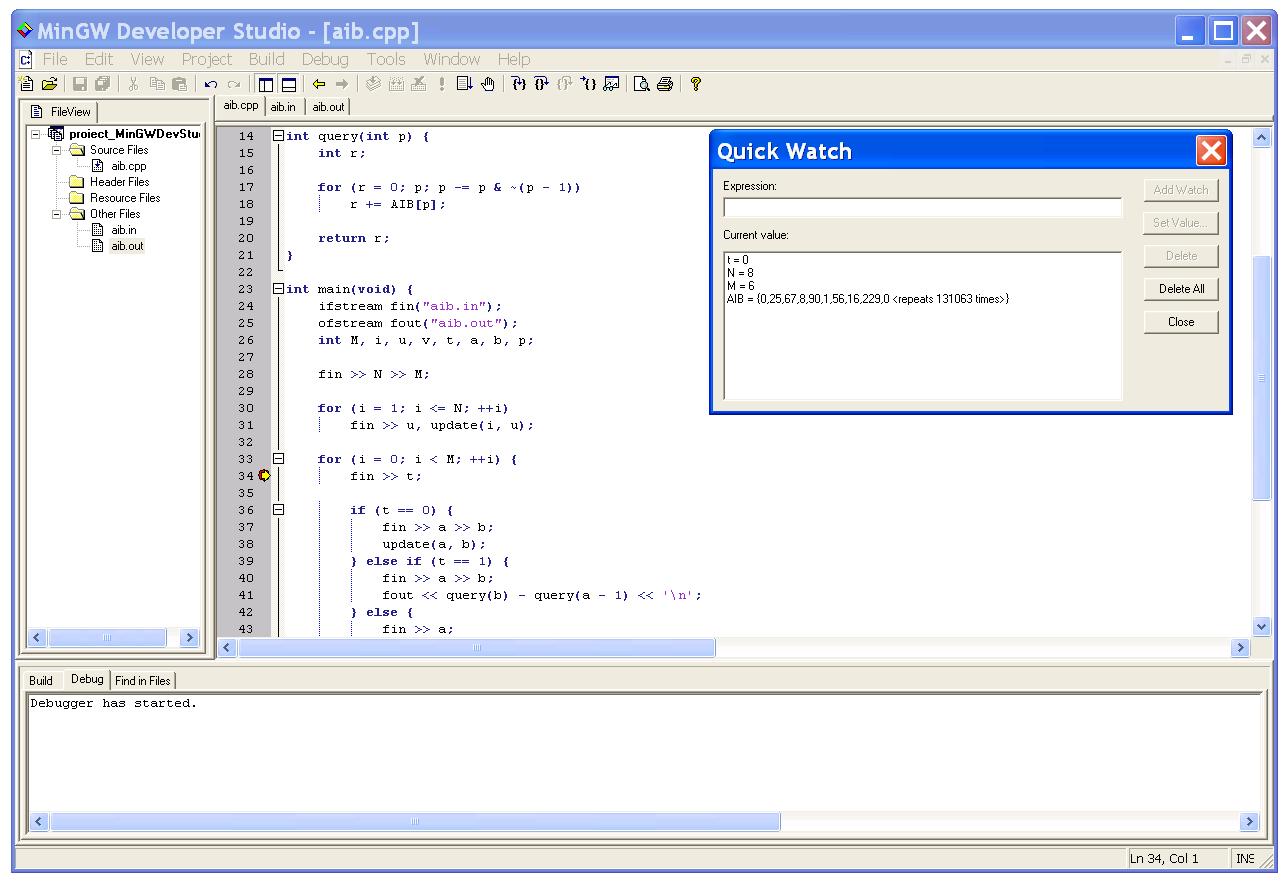The image size is (1287, 882).
Task: Open the File menu
Action: [55, 60]
